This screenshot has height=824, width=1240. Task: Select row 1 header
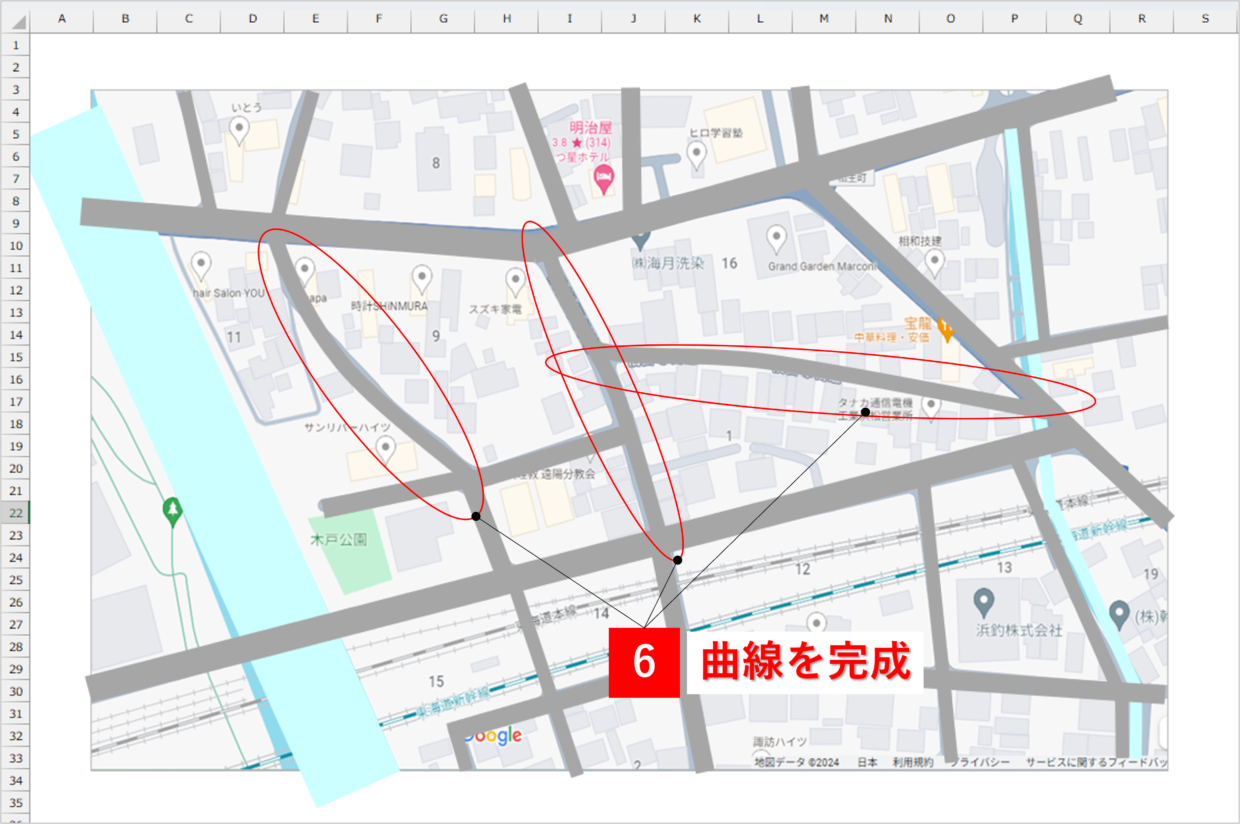click(x=15, y=45)
